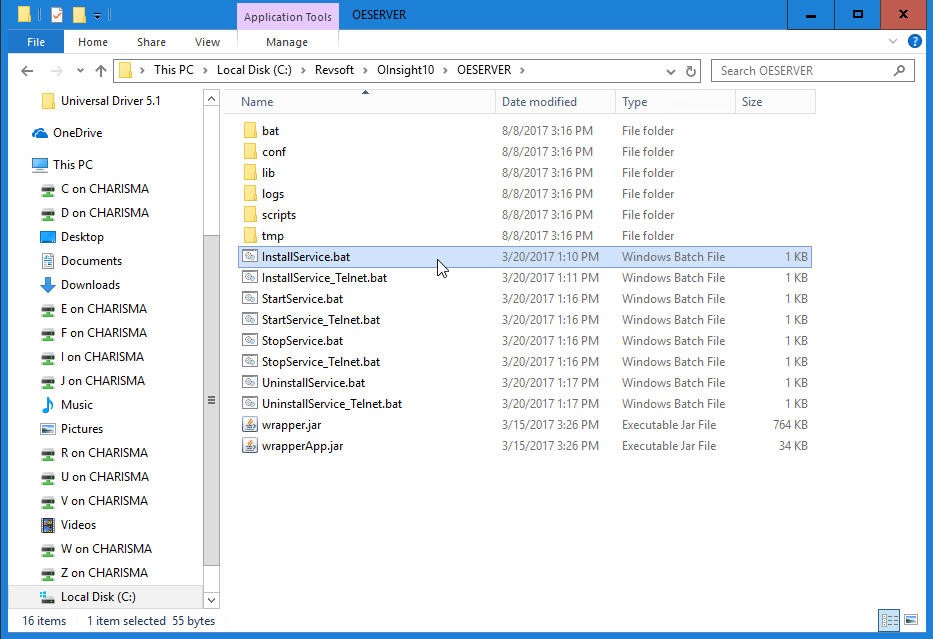
Task: Open Universal Driver 5.1 in navigation pane
Action: click(110, 101)
